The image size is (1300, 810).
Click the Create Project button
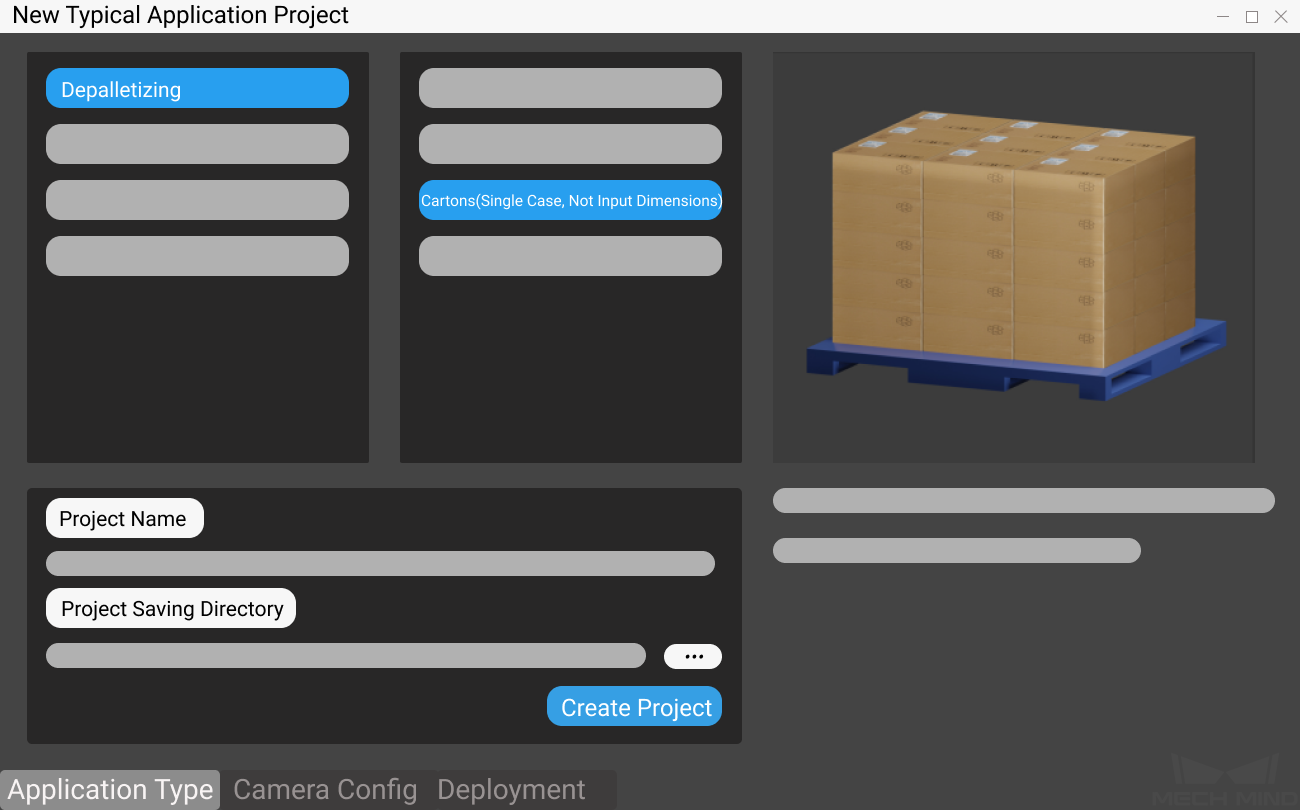(634, 706)
